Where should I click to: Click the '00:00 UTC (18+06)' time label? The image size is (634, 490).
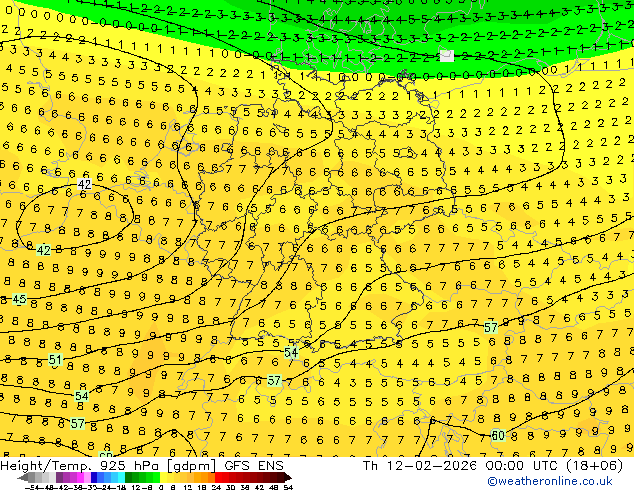coord(554,466)
